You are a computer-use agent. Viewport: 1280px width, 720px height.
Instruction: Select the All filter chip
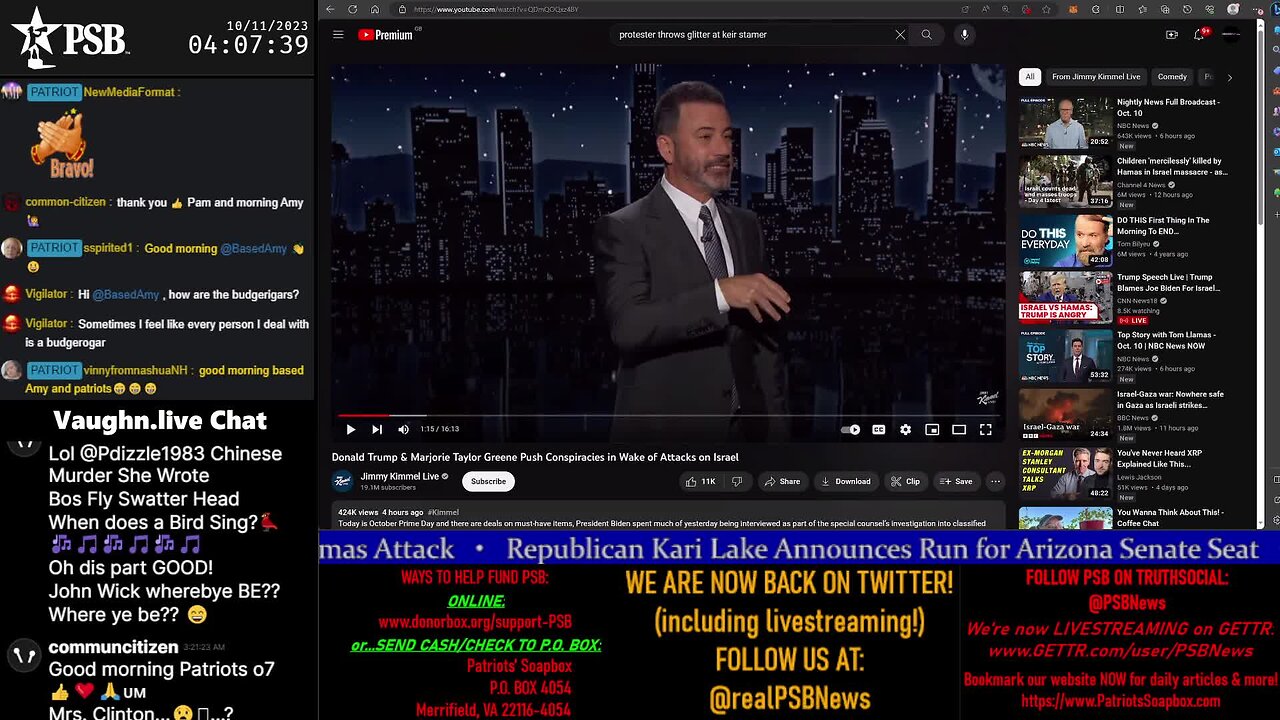pyautogui.click(x=1030, y=76)
